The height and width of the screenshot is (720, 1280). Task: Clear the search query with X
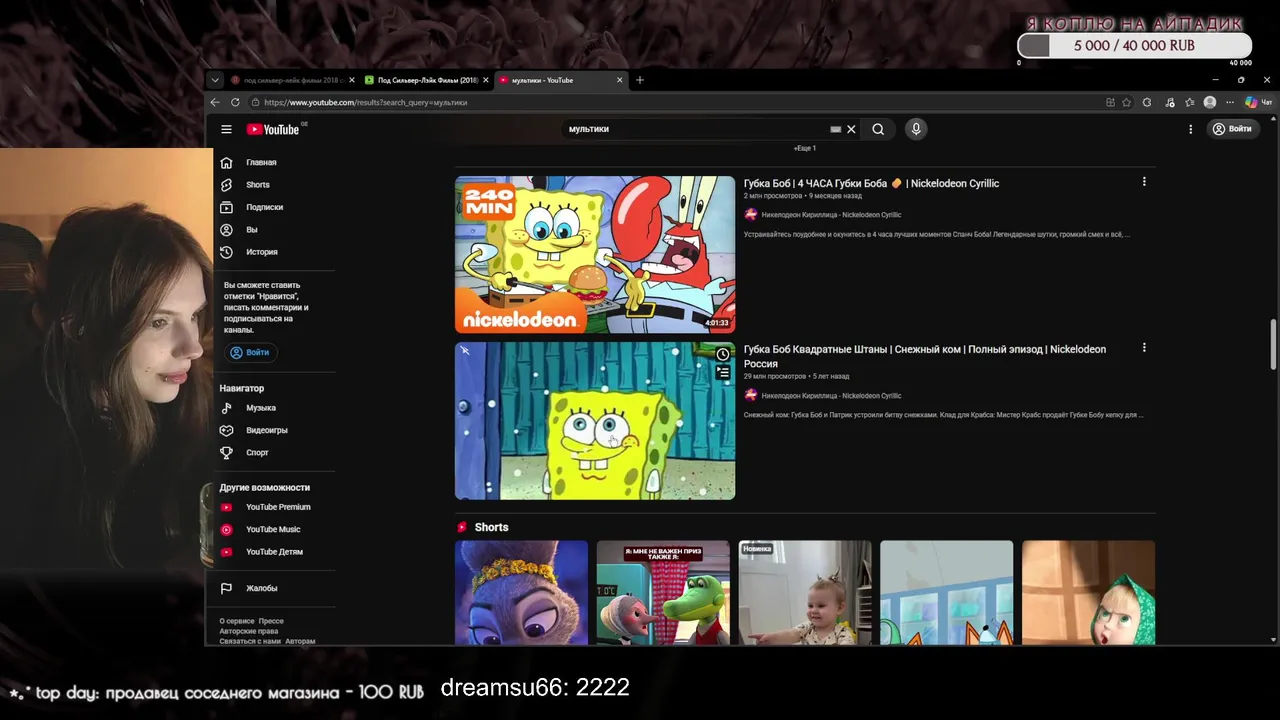(x=851, y=129)
